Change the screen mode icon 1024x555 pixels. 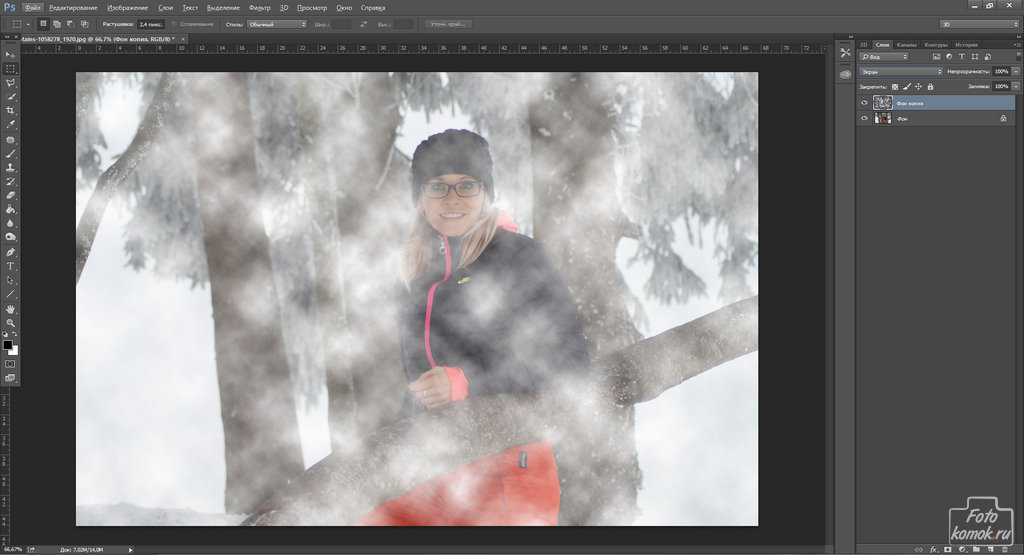[x=10, y=378]
